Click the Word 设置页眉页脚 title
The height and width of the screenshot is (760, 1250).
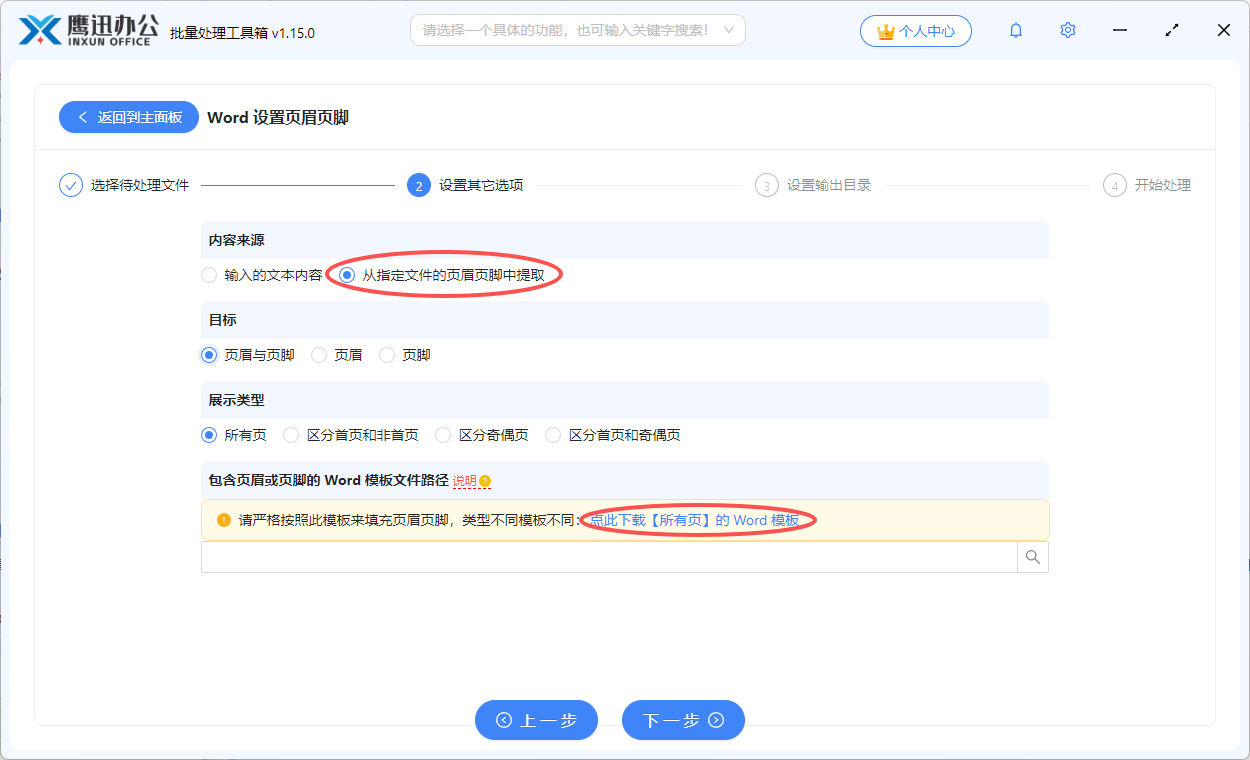click(278, 117)
